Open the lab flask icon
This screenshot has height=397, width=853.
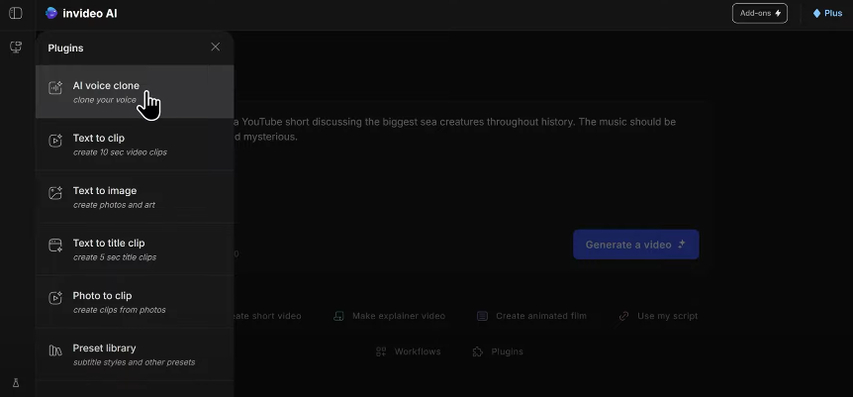pyautogui.click(x=16, y=383)
